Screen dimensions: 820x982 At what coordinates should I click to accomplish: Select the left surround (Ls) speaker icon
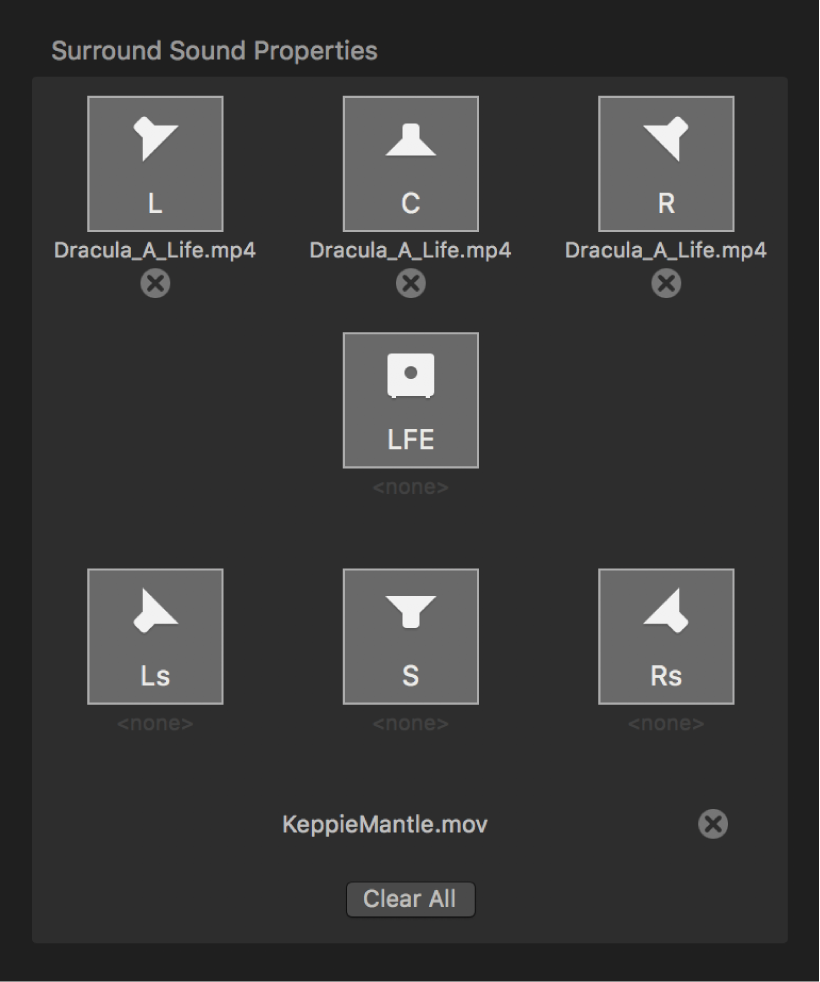tap(155, 635)
